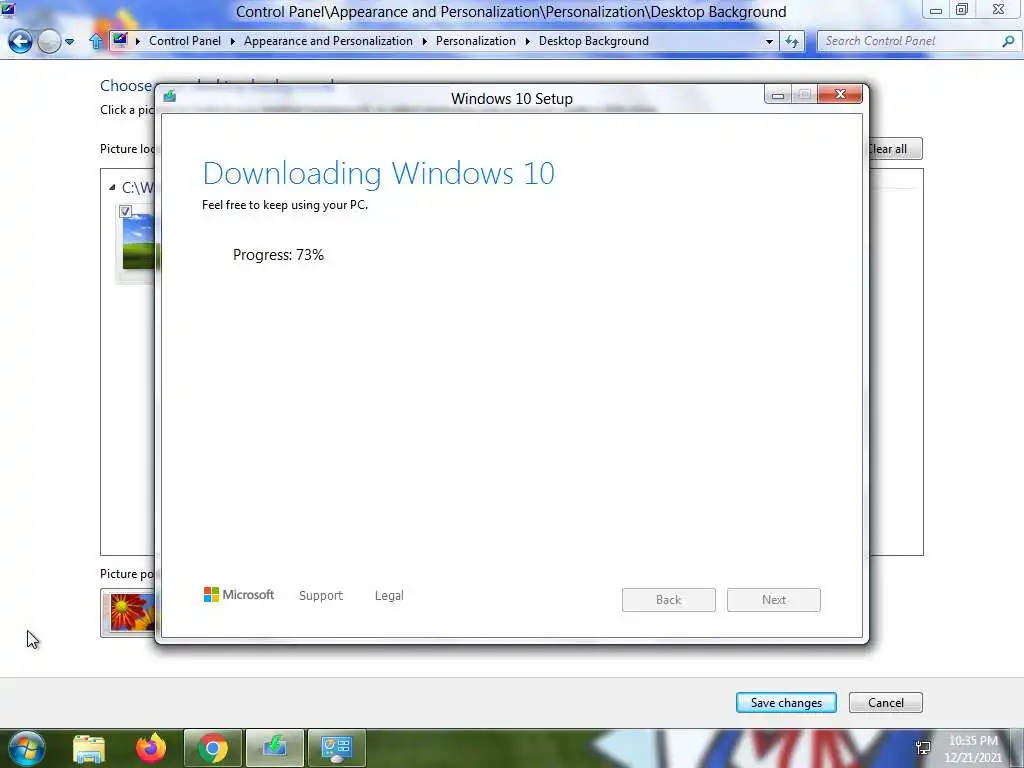
Task: Open the Windows Start menu orb
Action: 26,748
